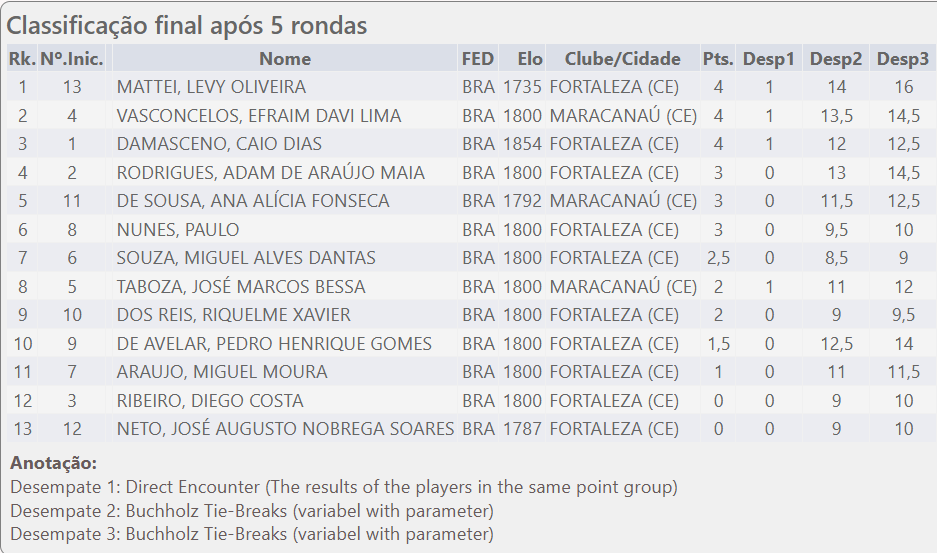Open DOS REIS, RIQUELME XAVIER

click(234, 315)
